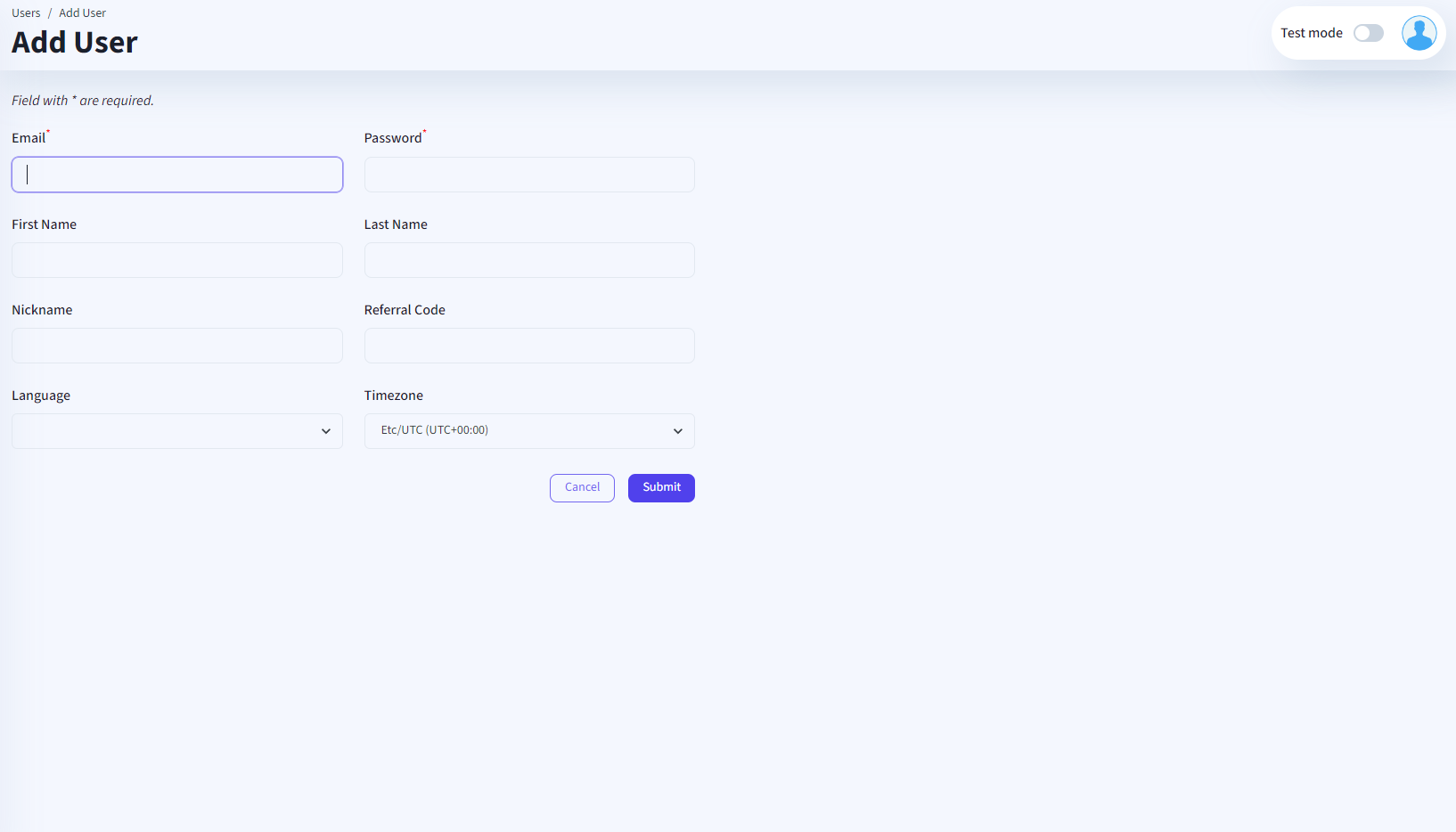Click the Timezone label text
The width and height of the screenshot is (1456, 832).
point(393,396)
